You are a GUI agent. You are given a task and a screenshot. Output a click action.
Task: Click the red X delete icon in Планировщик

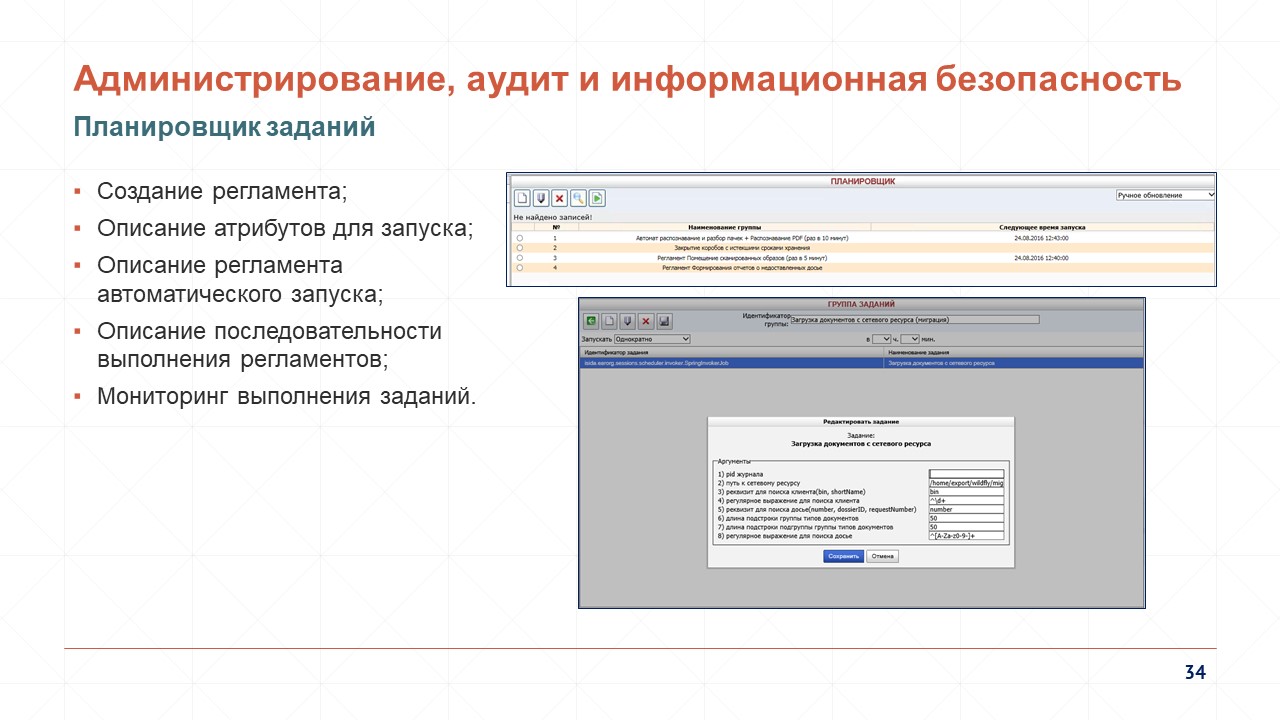click(559, 198)
